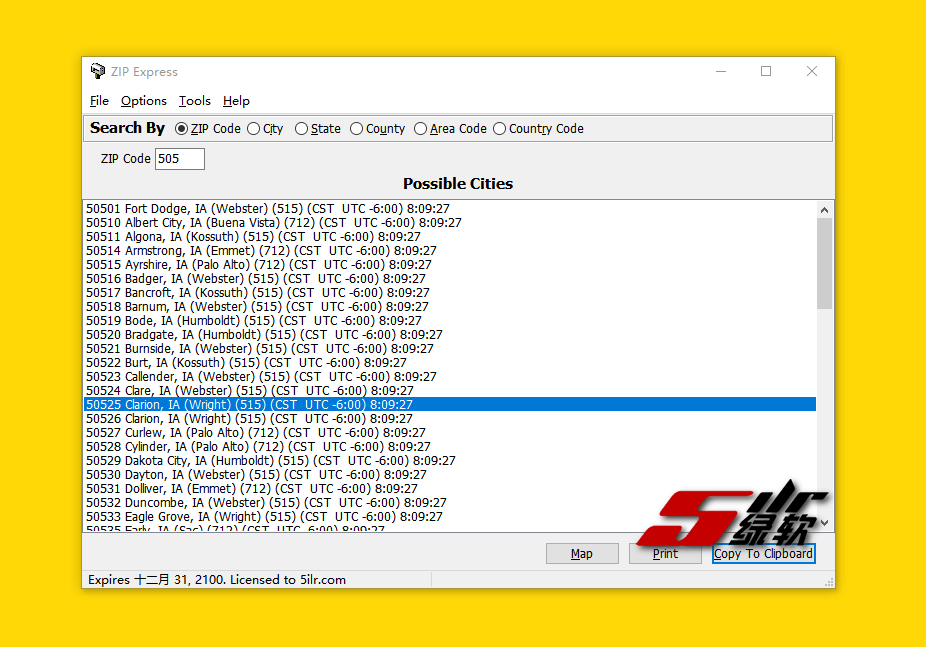Open the Help menu

(236, 101)
